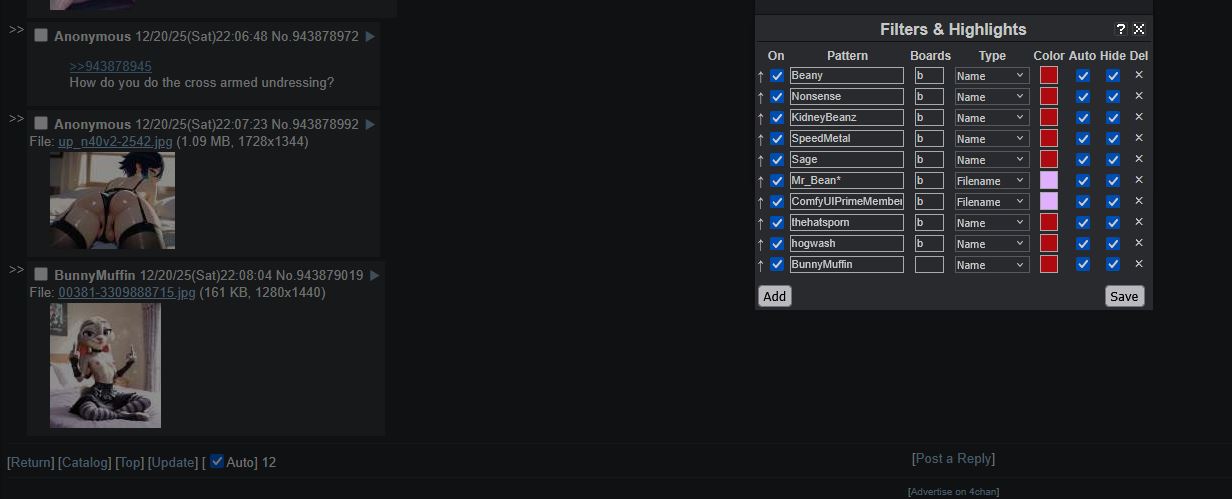Screen dimensions: 1232x499
Task: Delete the KidneyBeanz filter
Action: point(1139,117)
